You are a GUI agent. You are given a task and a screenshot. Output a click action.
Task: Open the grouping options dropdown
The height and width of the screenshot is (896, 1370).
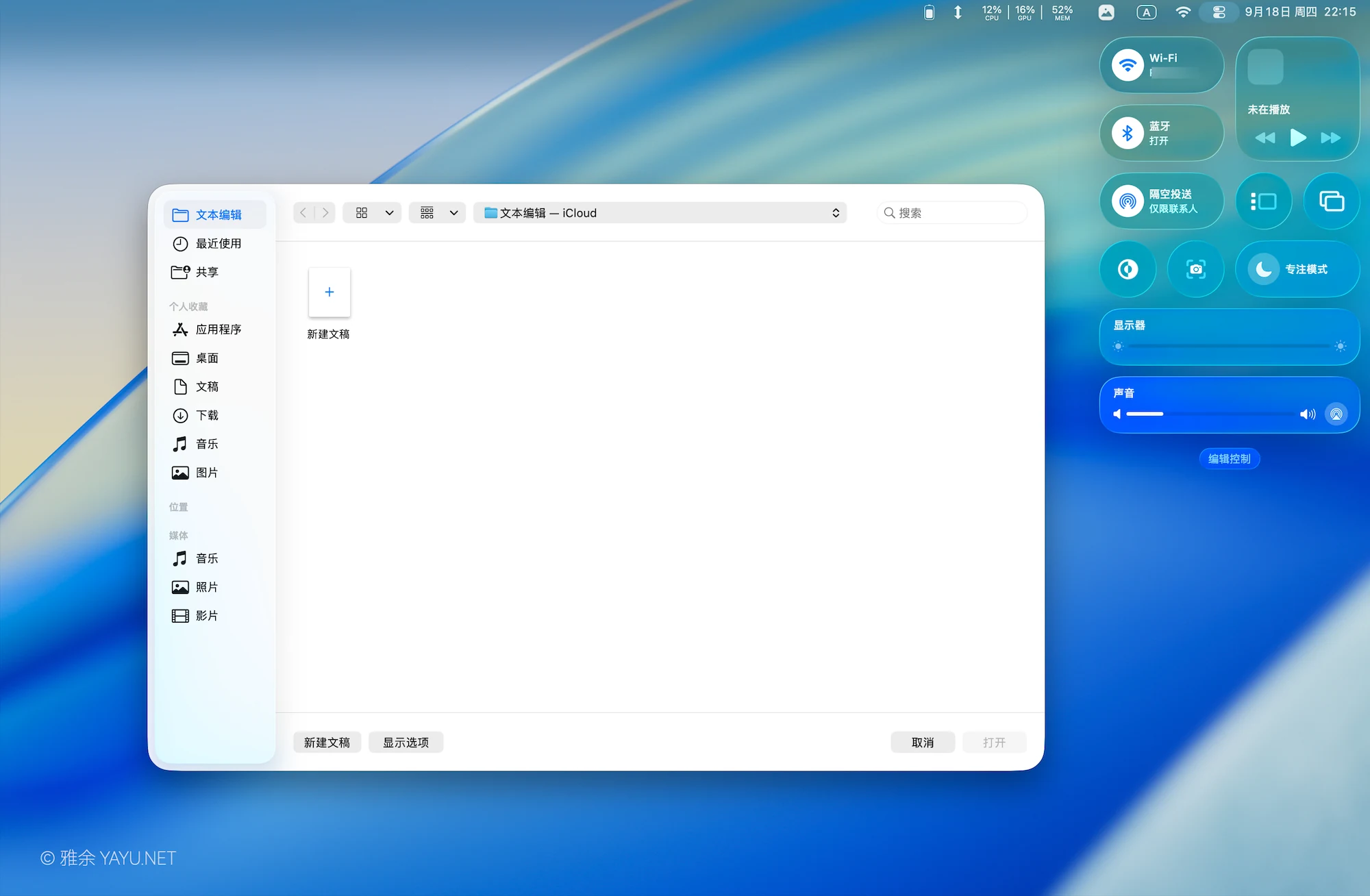pos(438,213)
